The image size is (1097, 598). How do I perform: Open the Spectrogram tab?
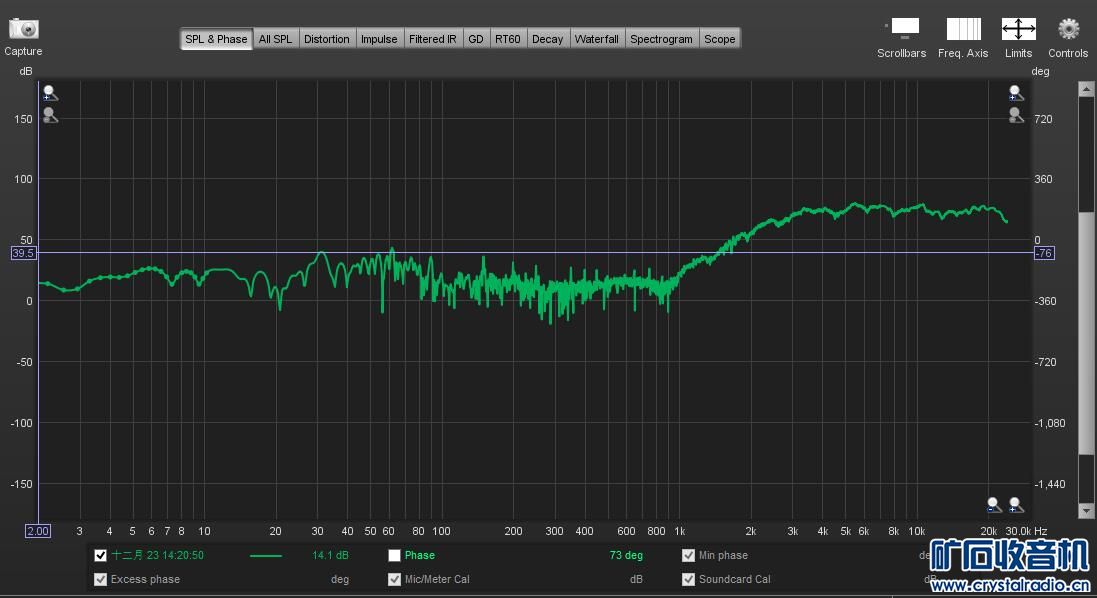[661, 39]
